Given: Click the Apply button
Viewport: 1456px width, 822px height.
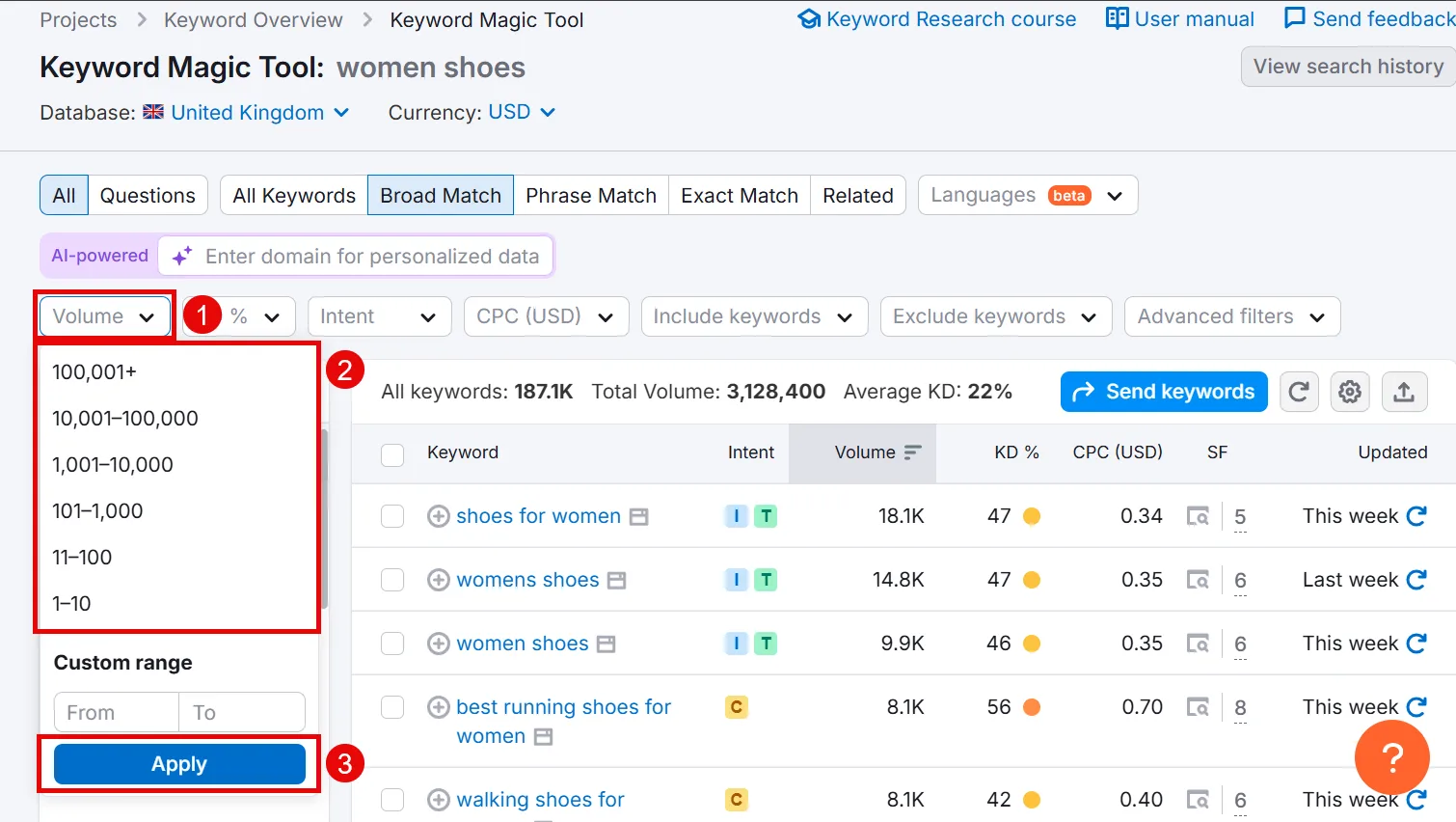Looking at the screenshot, I should pos(179,764).
